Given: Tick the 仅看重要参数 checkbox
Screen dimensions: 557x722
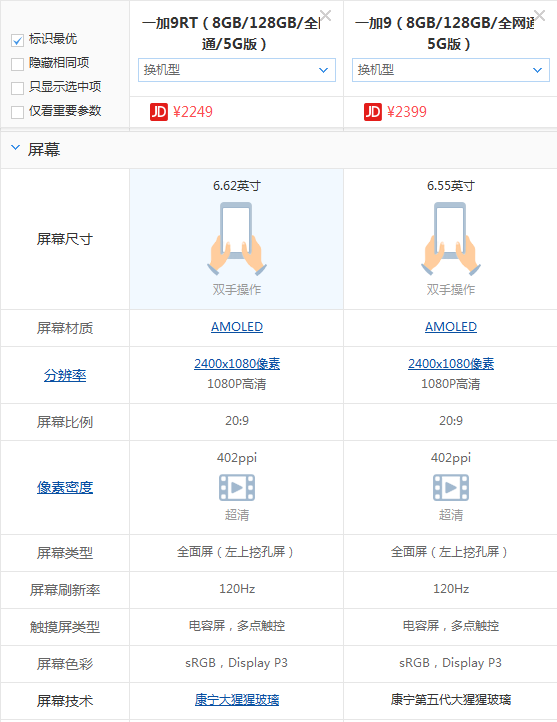Looking at the screenshot, I should pyautogui.click(x=17, y=112).
